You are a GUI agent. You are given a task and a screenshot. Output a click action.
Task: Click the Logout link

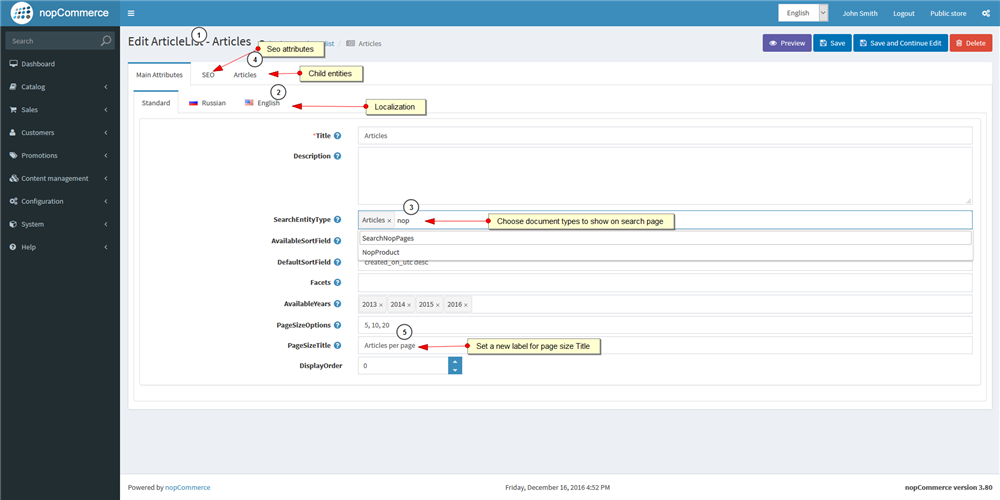click(x=904, y=13)
